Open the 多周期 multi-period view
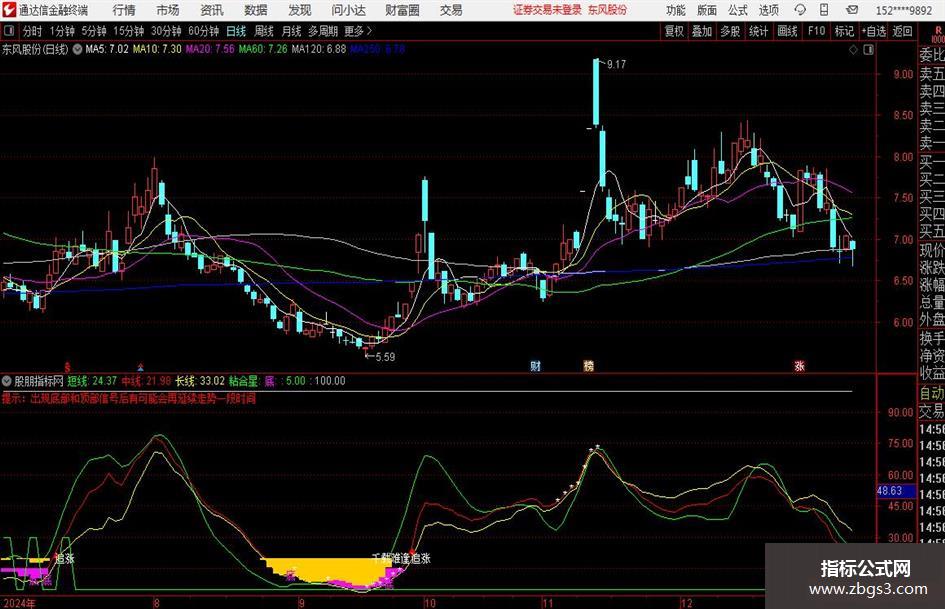This screenshot has width=945, height=609. click(x=323, y=31)
